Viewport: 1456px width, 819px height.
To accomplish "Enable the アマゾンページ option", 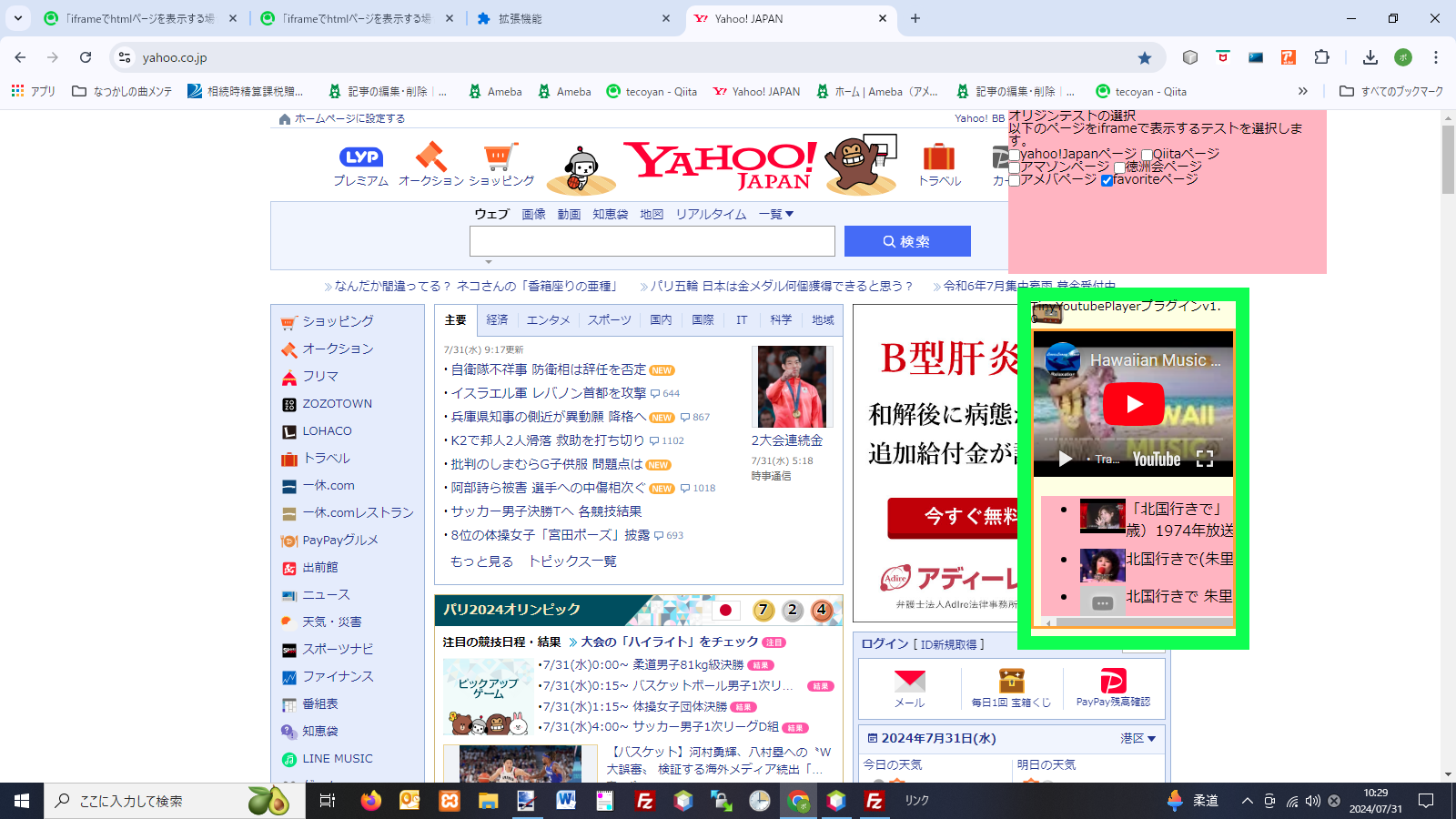I will tap(1015, 167).
